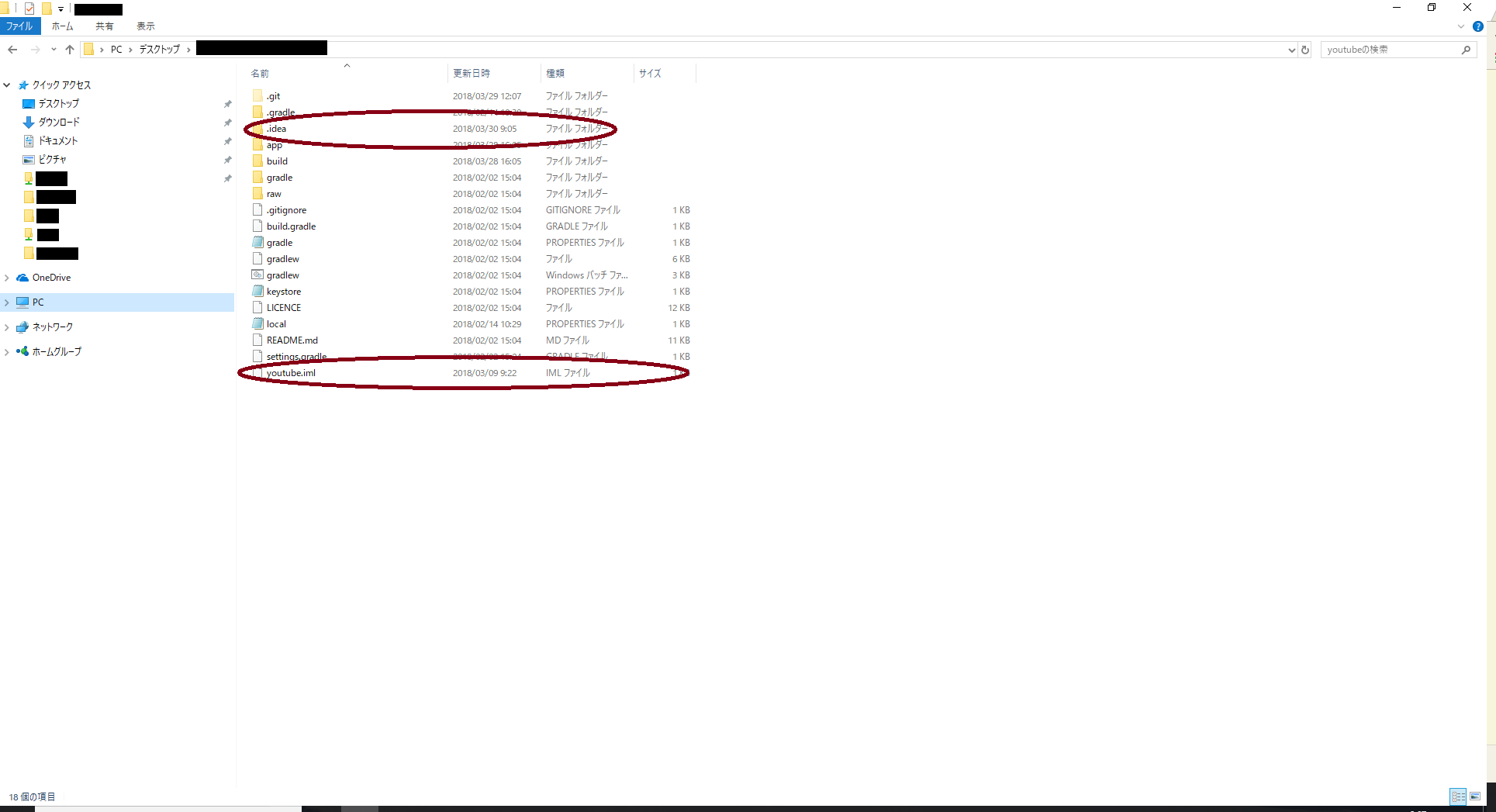Go back with the back arrow
1496x812 pixels.
(12, 50)
